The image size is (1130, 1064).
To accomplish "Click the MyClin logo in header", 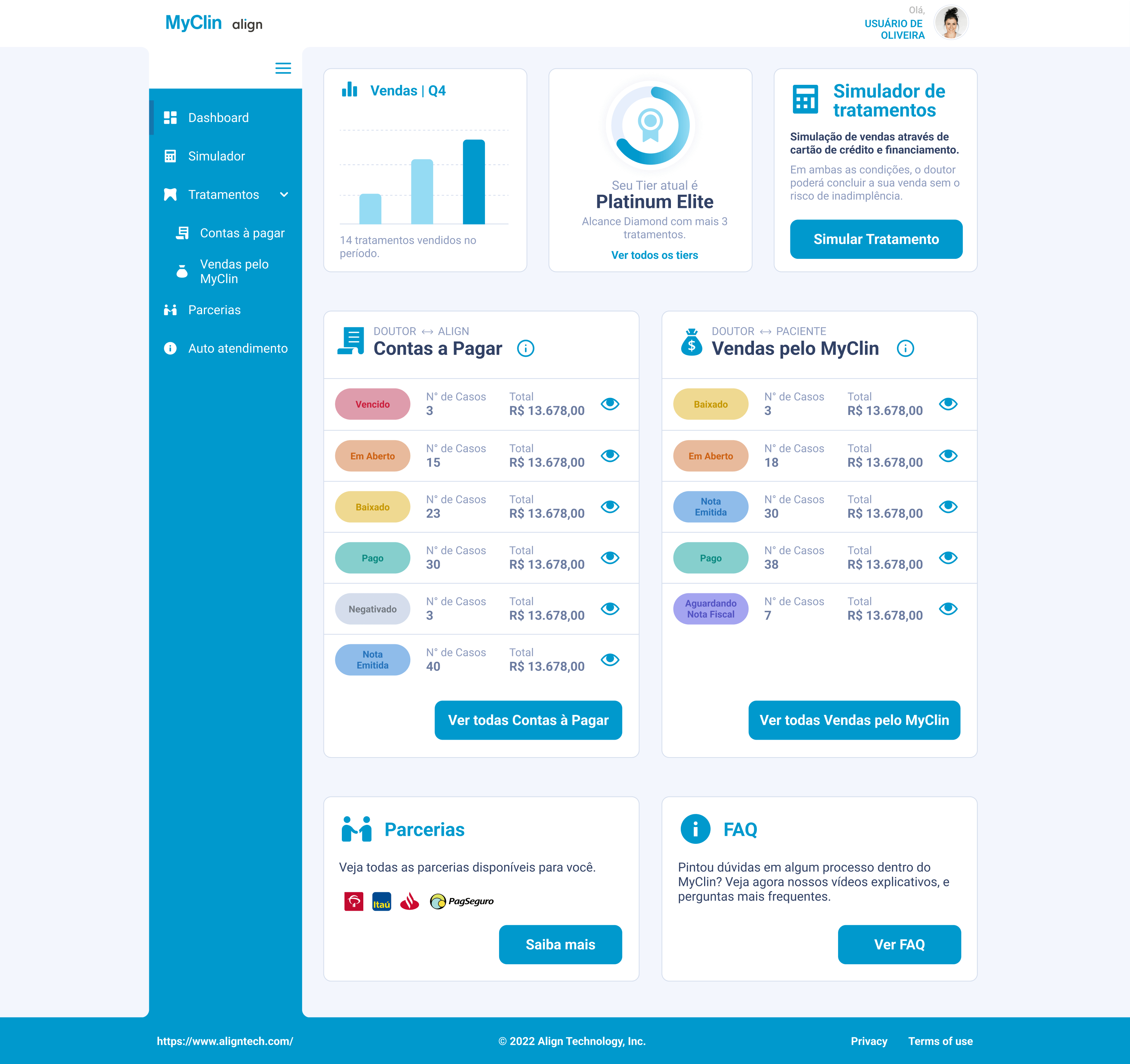I will point(193,23).
